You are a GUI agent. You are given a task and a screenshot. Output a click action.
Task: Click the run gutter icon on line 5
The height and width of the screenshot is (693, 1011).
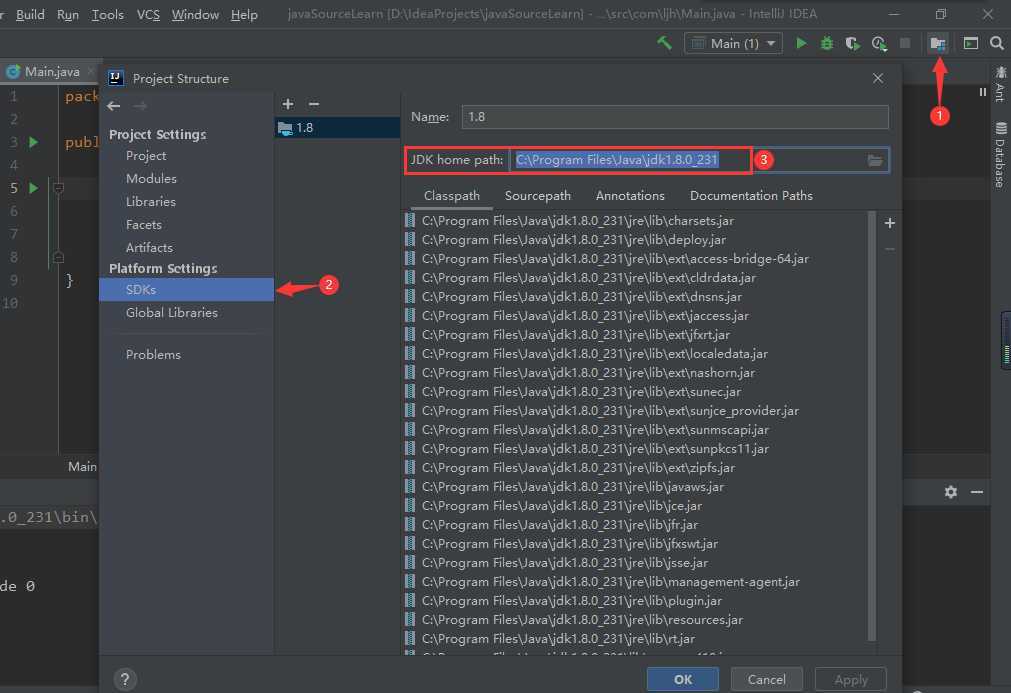34,188
